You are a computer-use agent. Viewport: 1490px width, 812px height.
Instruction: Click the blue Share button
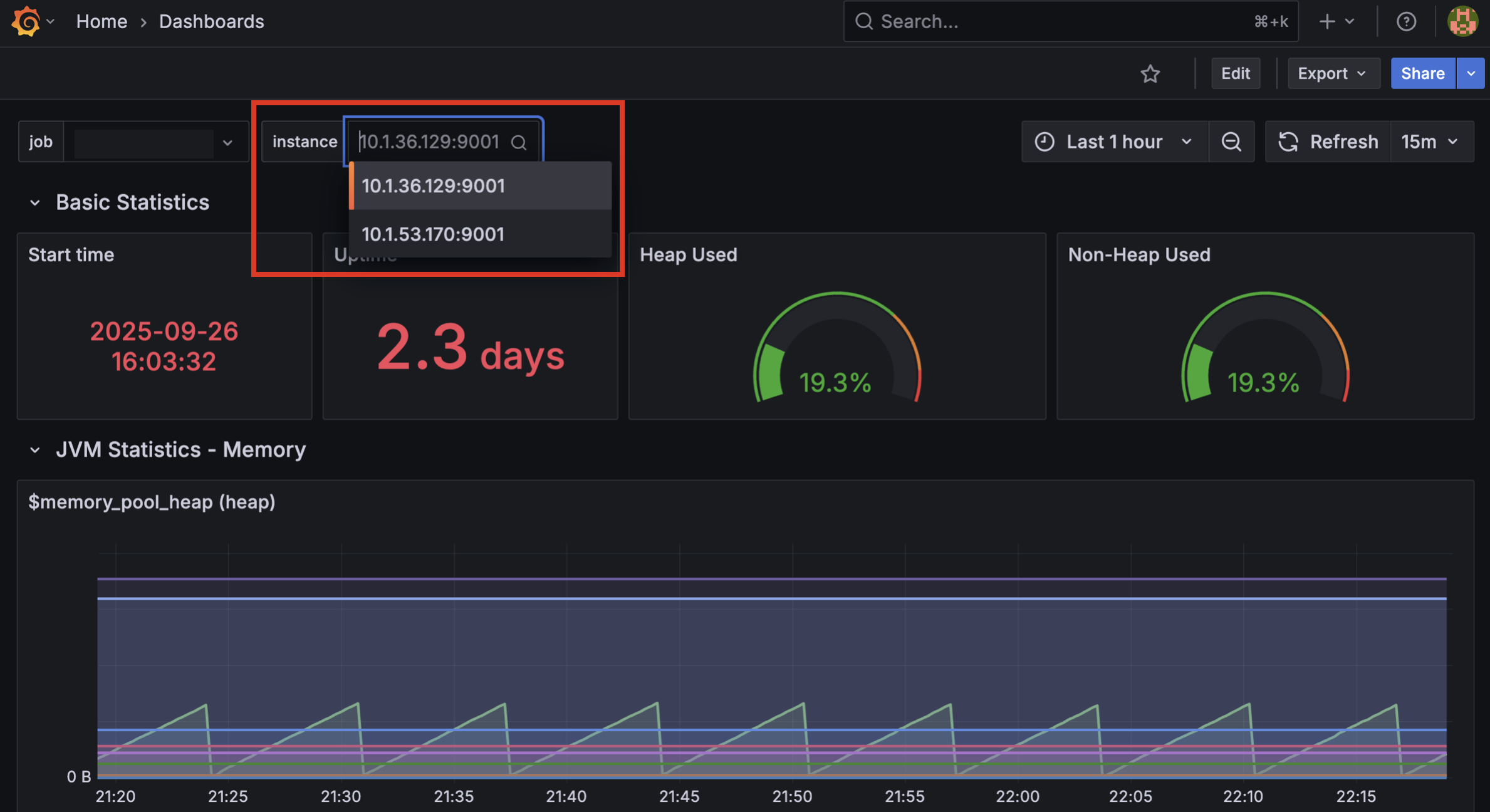1422,74
